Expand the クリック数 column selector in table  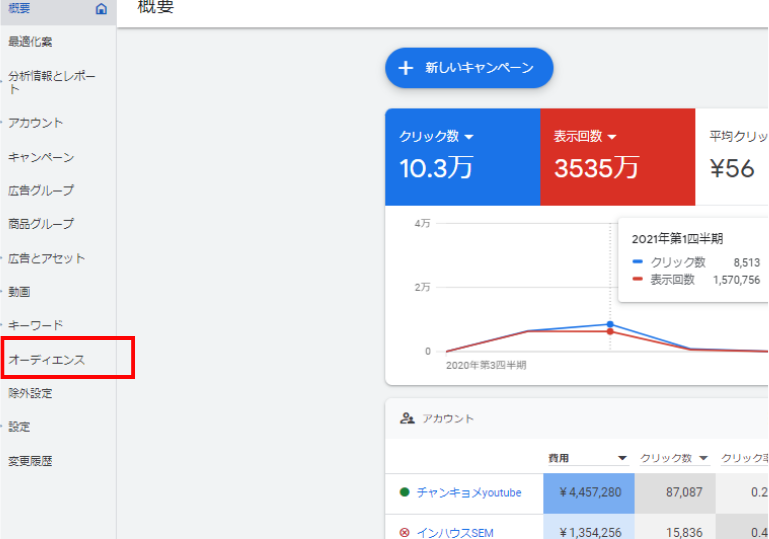pyautogui.click(x=704, y=458)
